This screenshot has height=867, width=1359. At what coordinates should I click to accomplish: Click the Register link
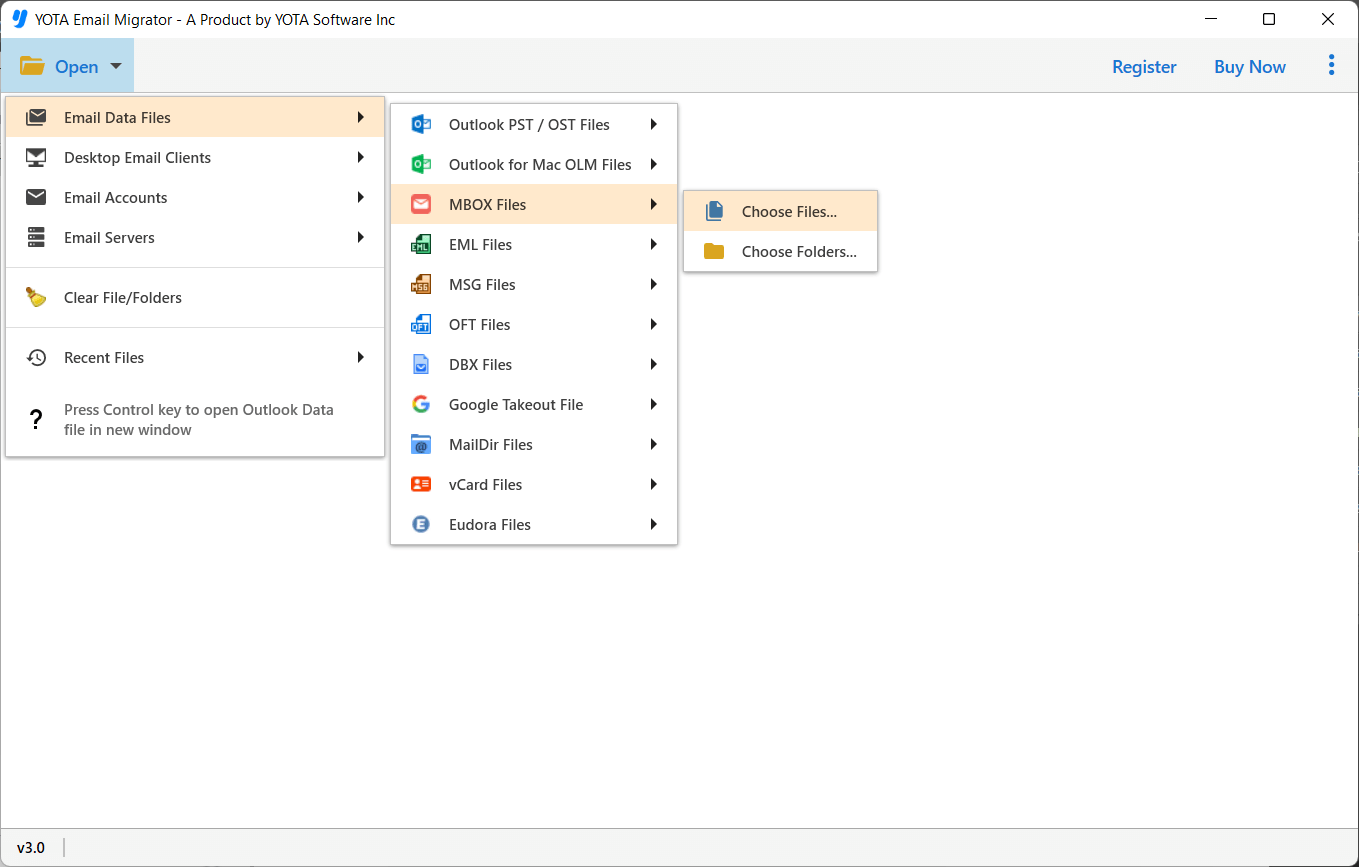[x=1144, y=66]
